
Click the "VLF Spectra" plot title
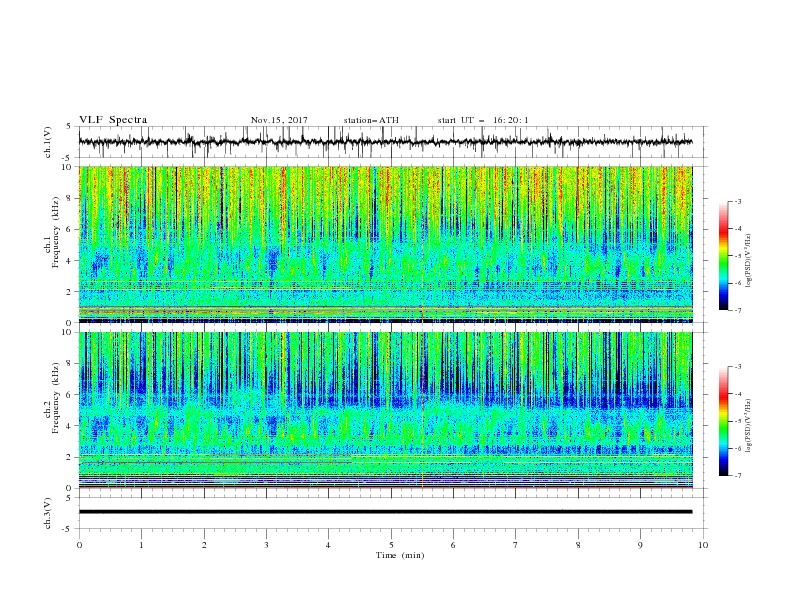tap(113, 120)
